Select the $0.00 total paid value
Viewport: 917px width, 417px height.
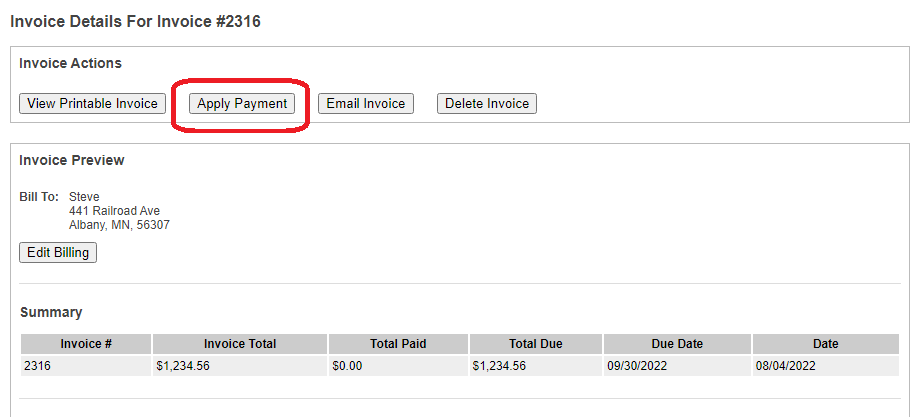347,366
